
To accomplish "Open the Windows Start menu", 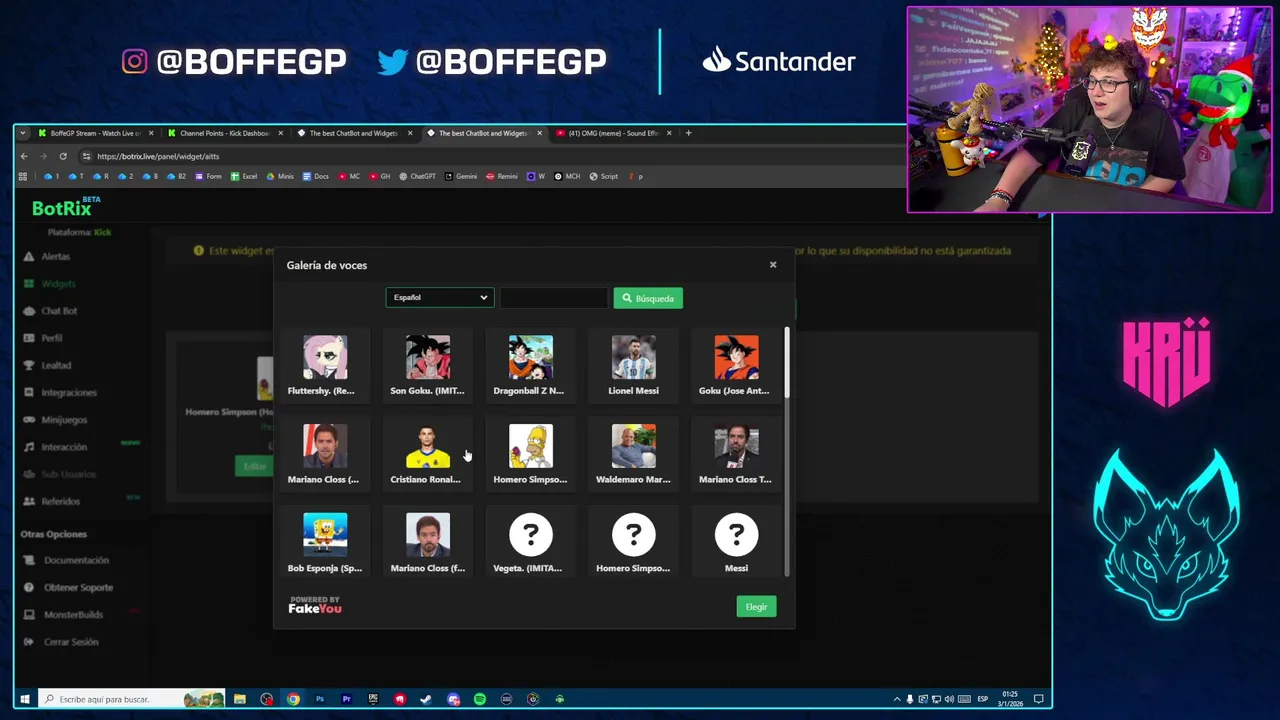I will (25, 699).
